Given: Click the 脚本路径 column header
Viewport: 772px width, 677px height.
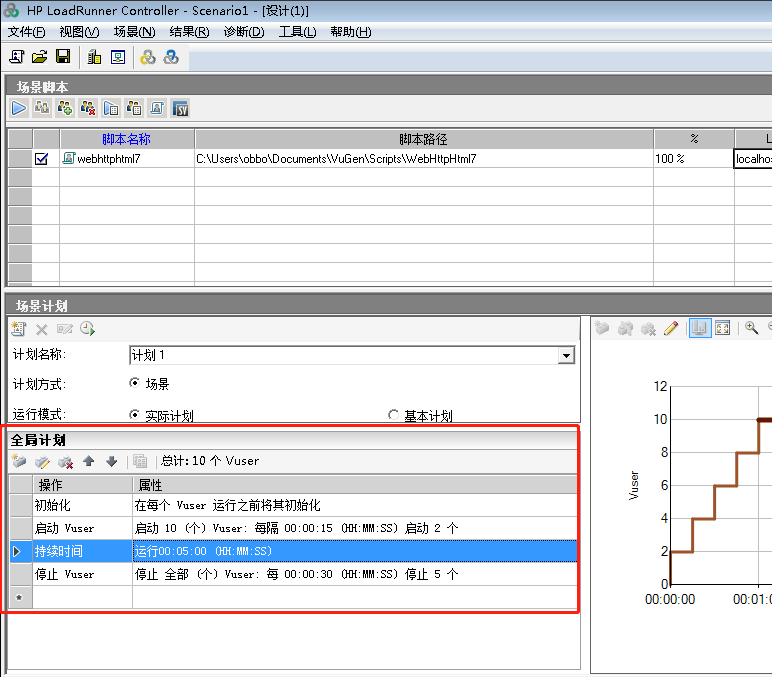Looking at the screenshot, I should point(423,139).
